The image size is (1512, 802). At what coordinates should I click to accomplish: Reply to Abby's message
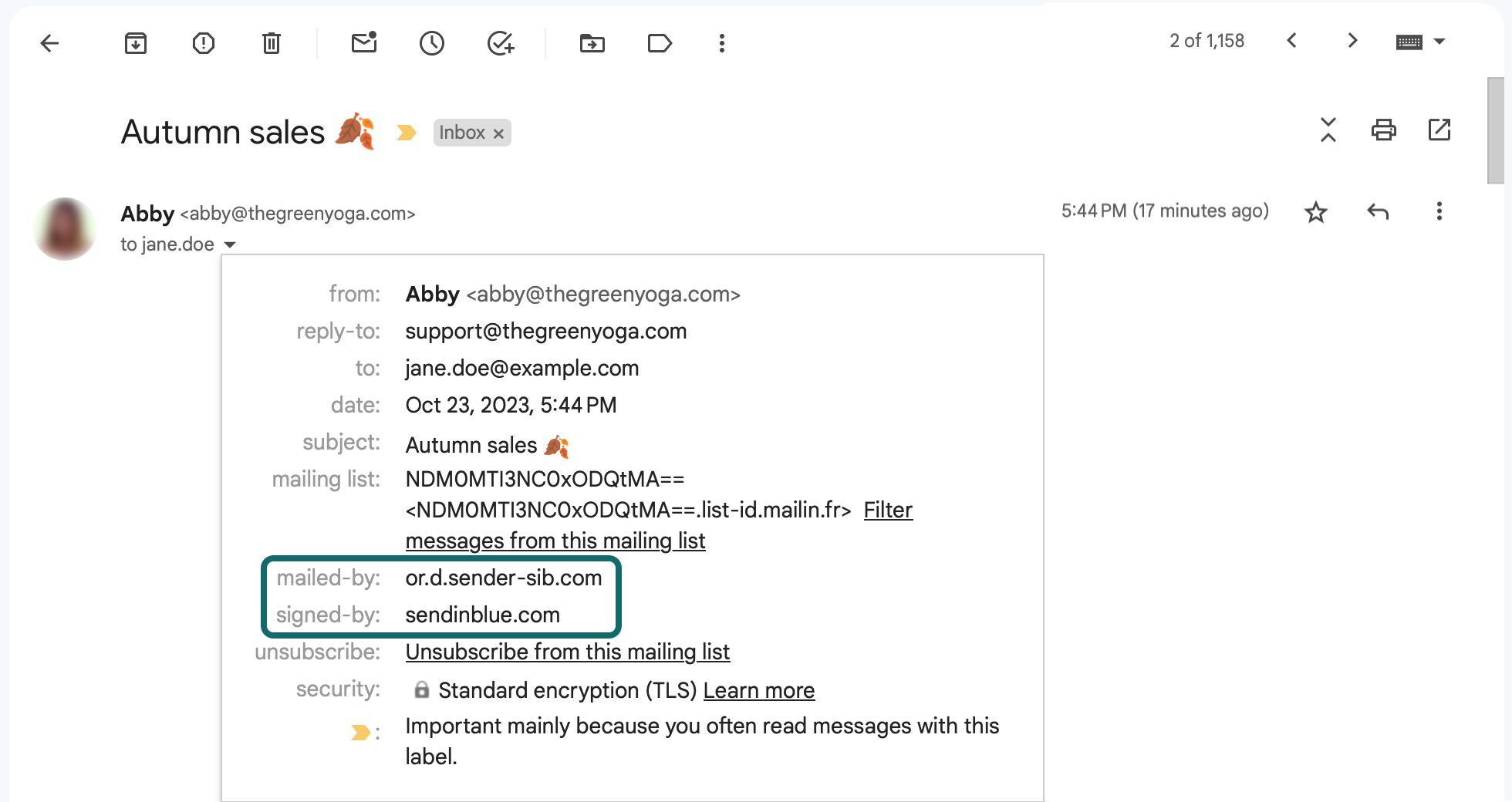(1378, 211)
